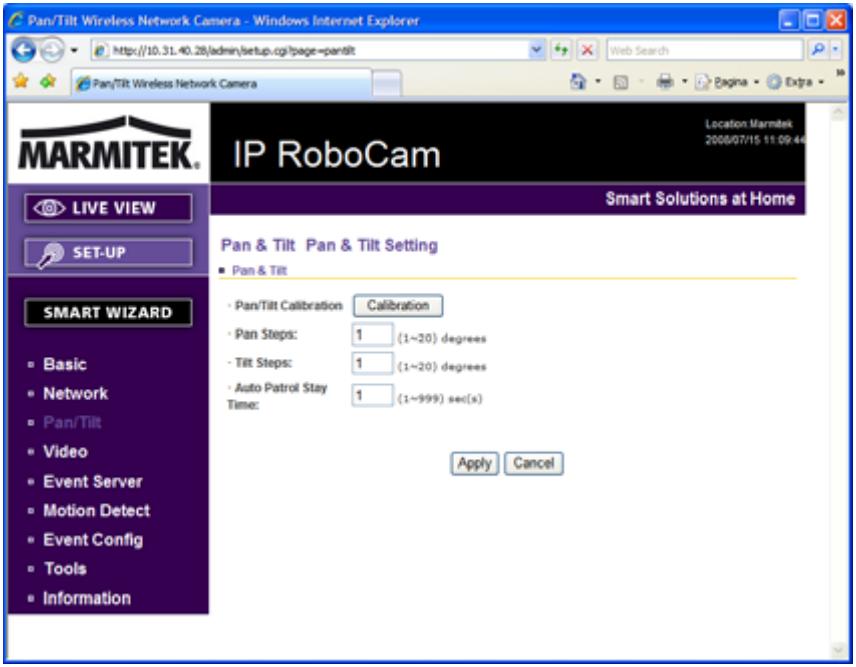This screenshot has height=667, width=856.
Task: Click the '(1~999) sec(s)' hint text
Action: tap(440, 399)
